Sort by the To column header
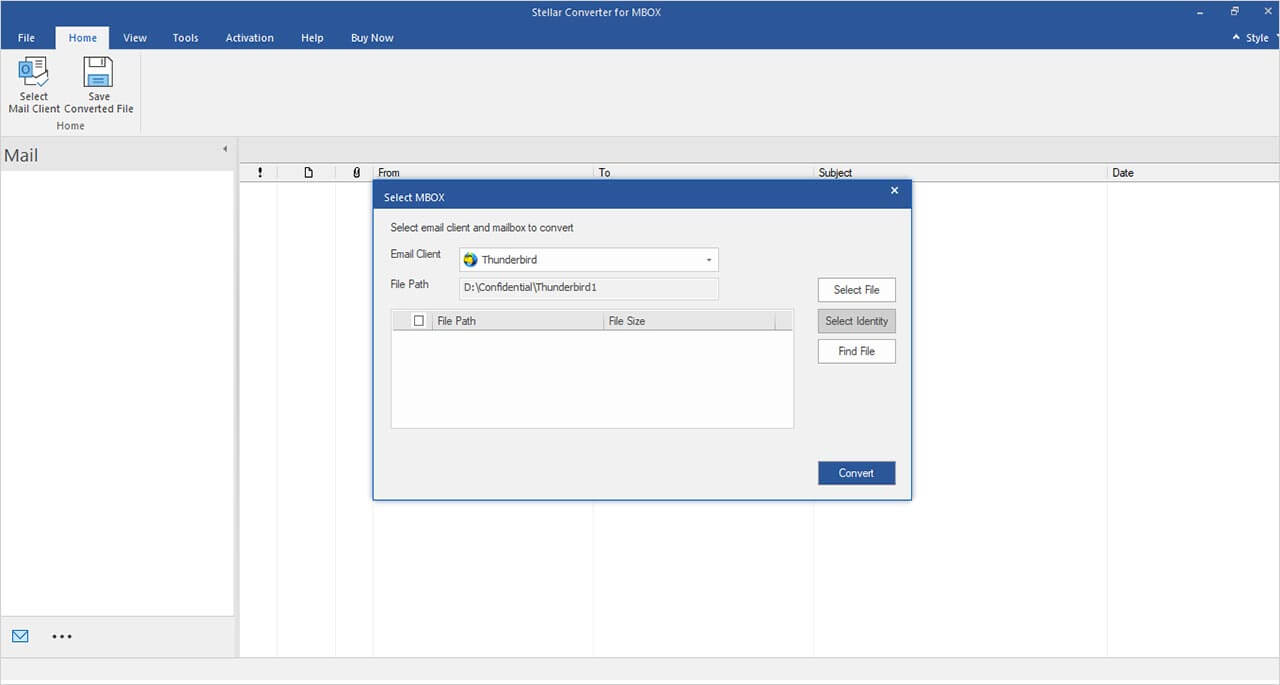 [704, 173]
